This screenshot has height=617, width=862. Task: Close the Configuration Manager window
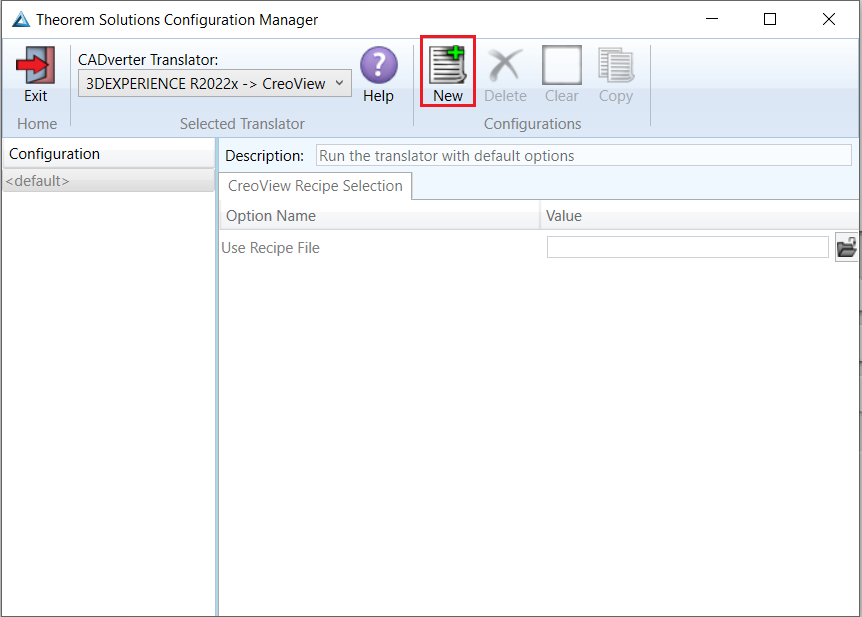point(829,19)
